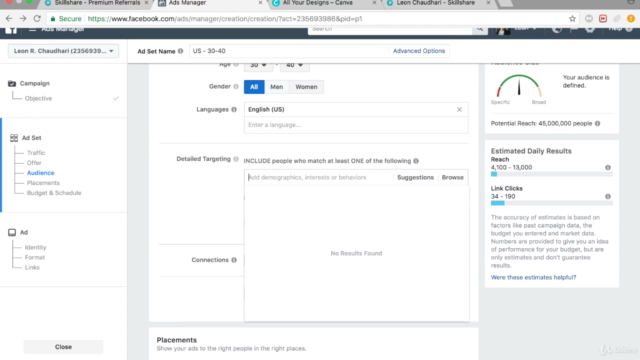
Task: Click the Placements section heading
Action: [177, 340]
